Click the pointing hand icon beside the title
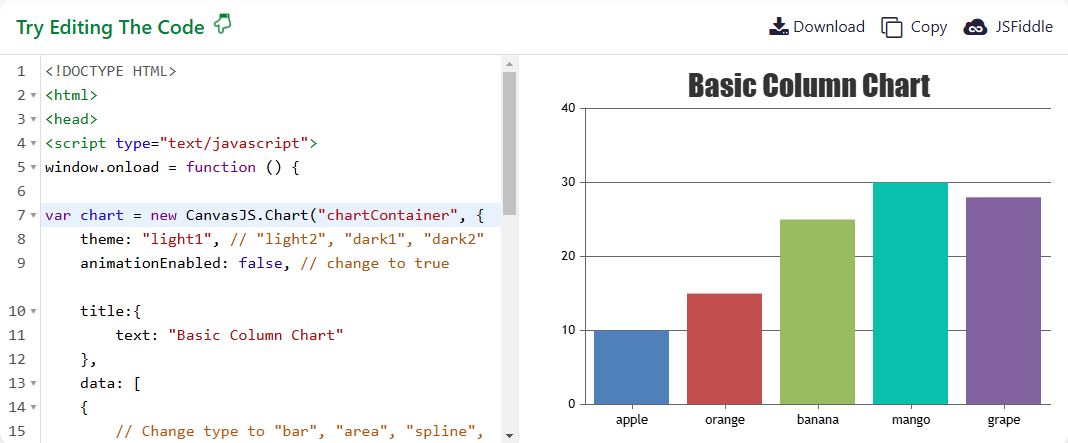1068x443 pixels. pyautogui.click(x=223, y=25)
